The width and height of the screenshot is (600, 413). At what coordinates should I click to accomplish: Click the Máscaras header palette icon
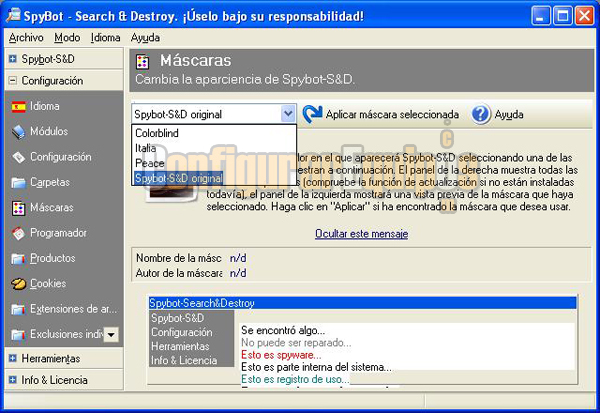(142, 62)
